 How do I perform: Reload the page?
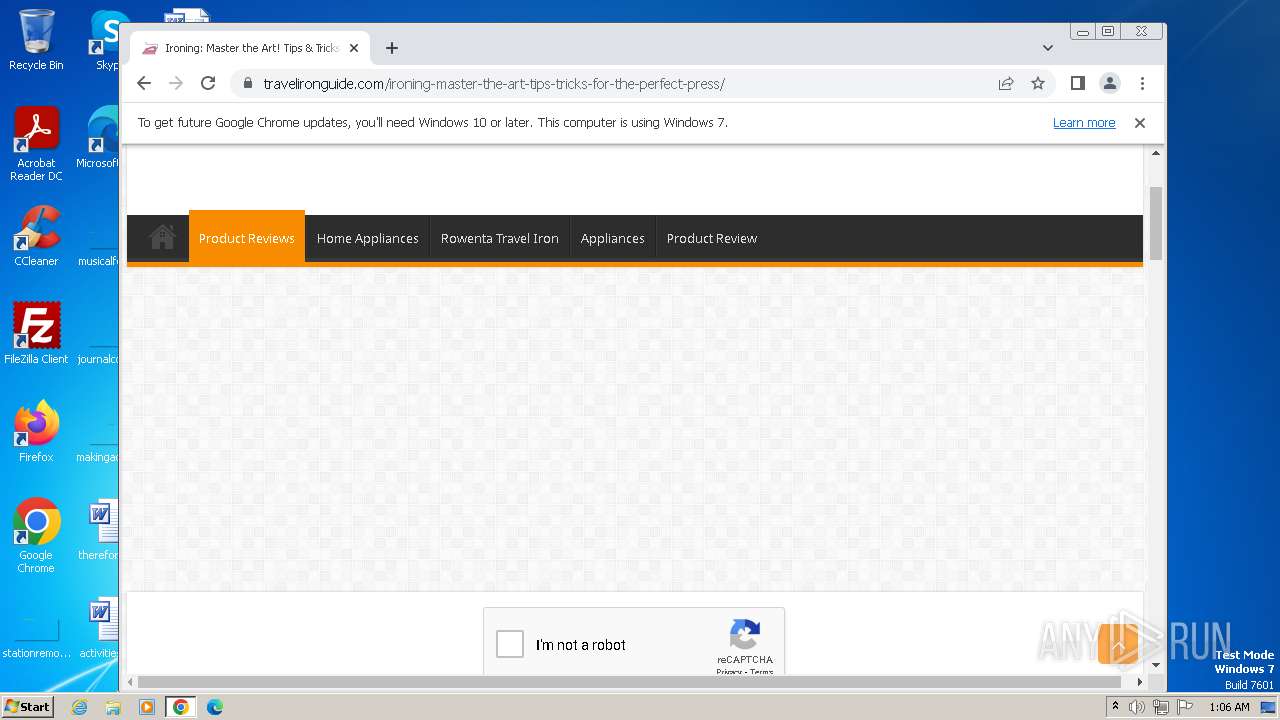click(x=208, y=84)
